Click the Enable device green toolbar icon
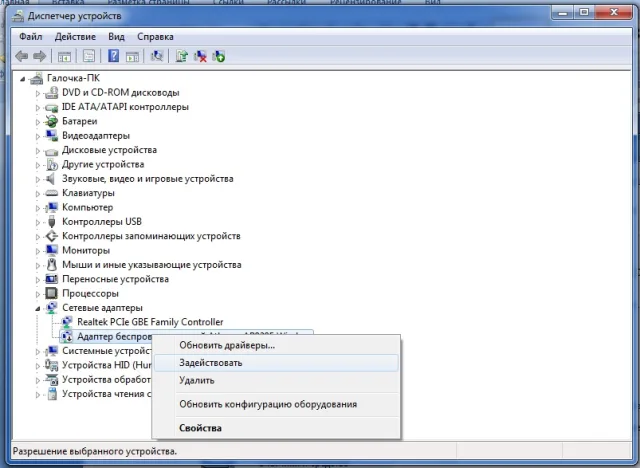The height and width of the screenshot is (468, 640). (x=219, y=56)
